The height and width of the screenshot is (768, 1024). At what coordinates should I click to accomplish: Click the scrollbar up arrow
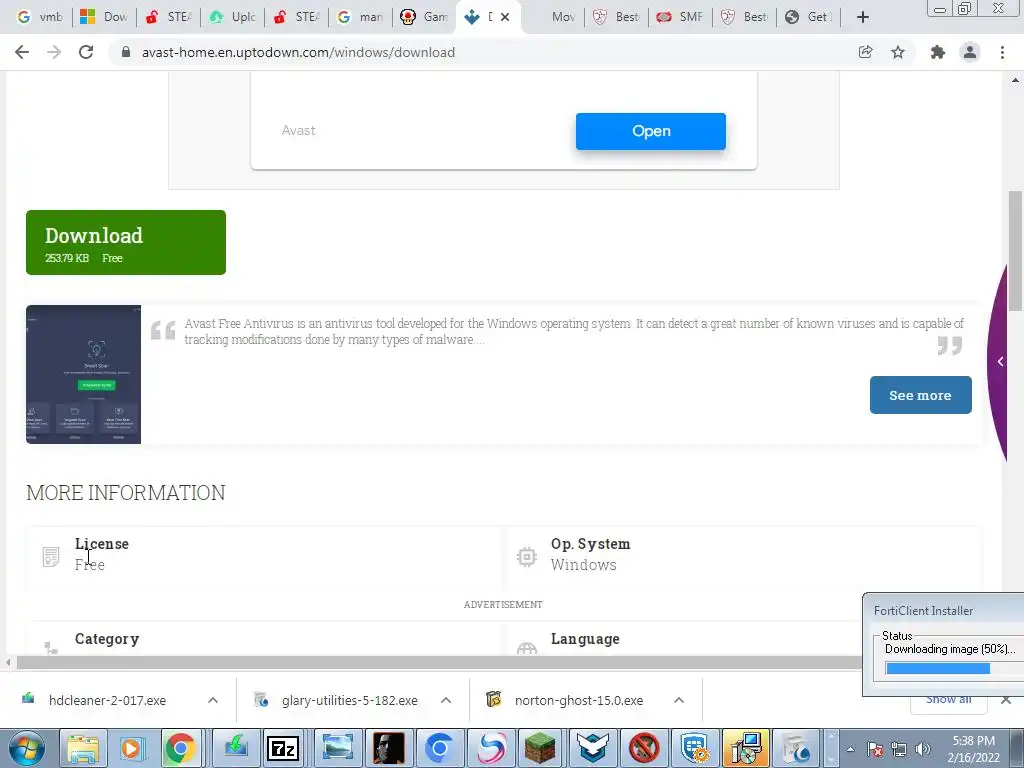(1015, 80)
